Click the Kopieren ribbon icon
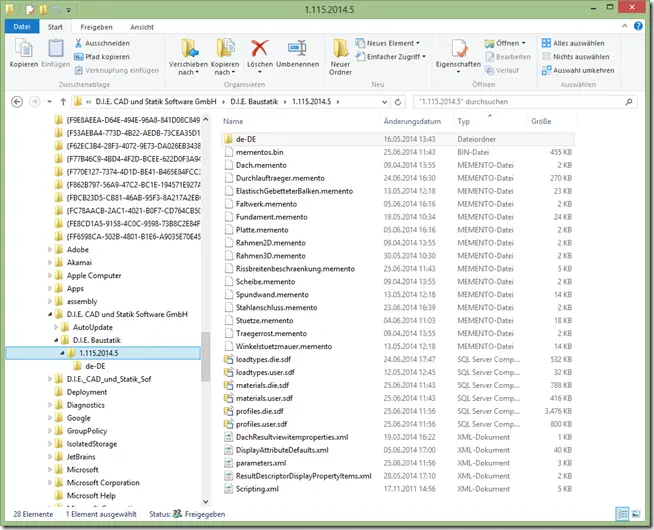The image size is (654, 530). coord(24,48)
